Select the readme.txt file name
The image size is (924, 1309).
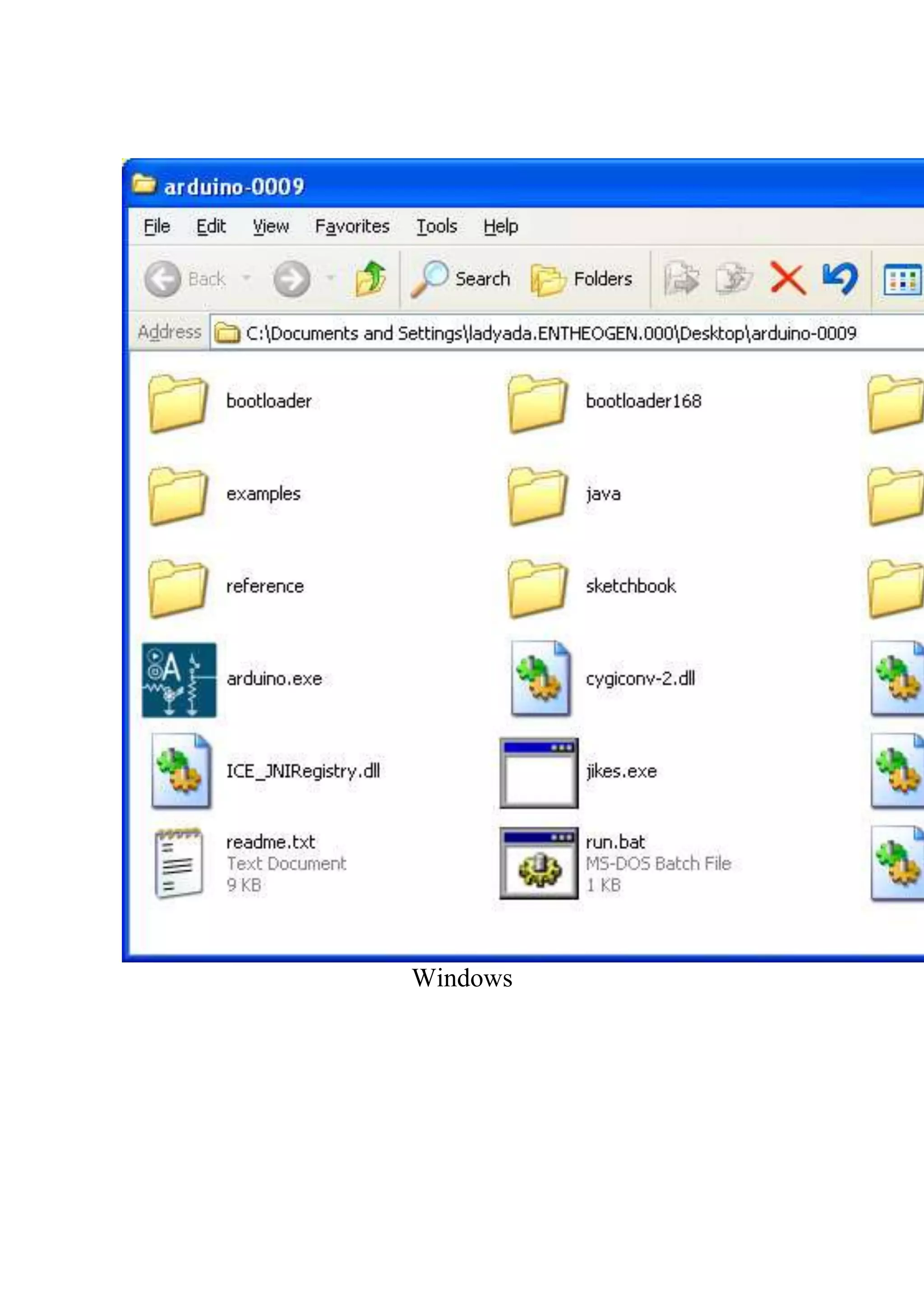(x=271, y=842)
